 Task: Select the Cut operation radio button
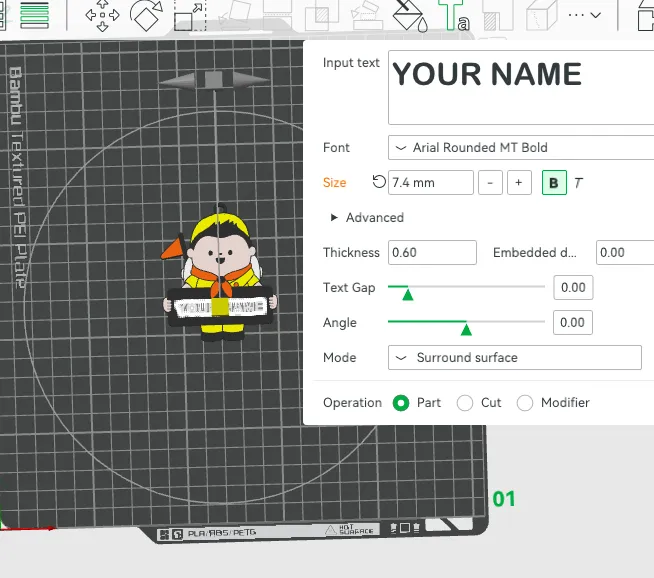(x=465, y=403)
